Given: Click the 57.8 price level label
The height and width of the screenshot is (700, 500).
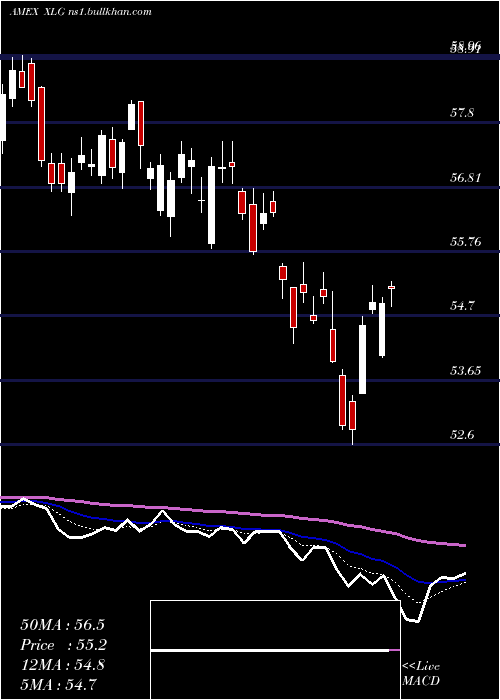Looking at the screenshot, I should (462, 113).
